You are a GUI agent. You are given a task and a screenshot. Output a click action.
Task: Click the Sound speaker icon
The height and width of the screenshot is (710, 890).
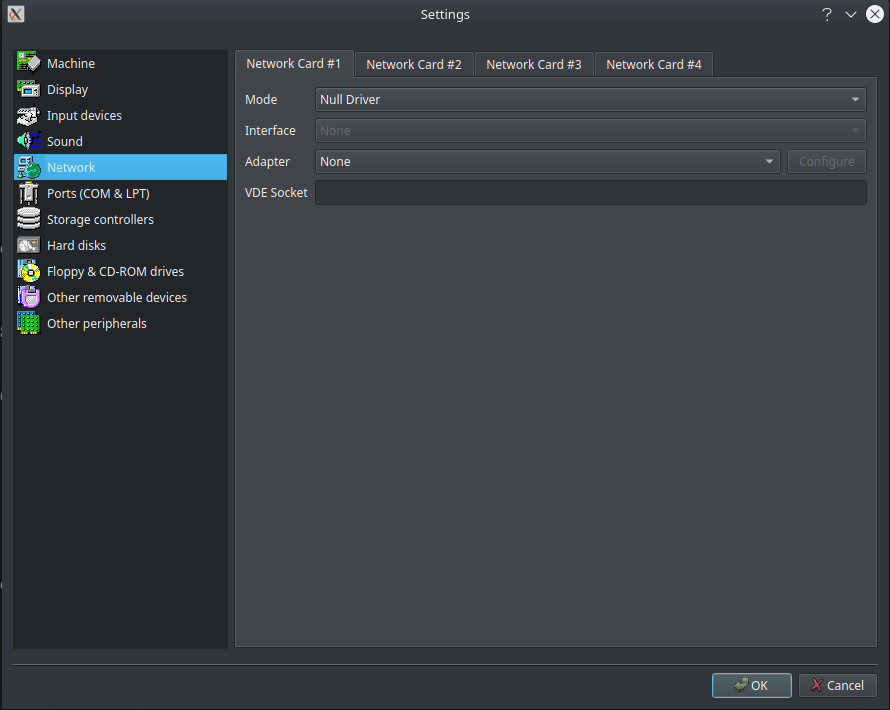[28, 141]
